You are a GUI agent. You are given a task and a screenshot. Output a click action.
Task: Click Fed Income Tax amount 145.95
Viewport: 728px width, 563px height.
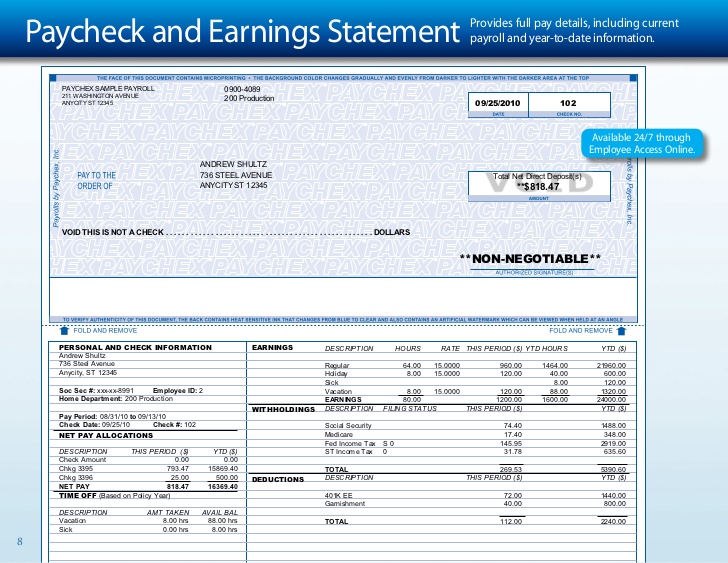(511, 443)
